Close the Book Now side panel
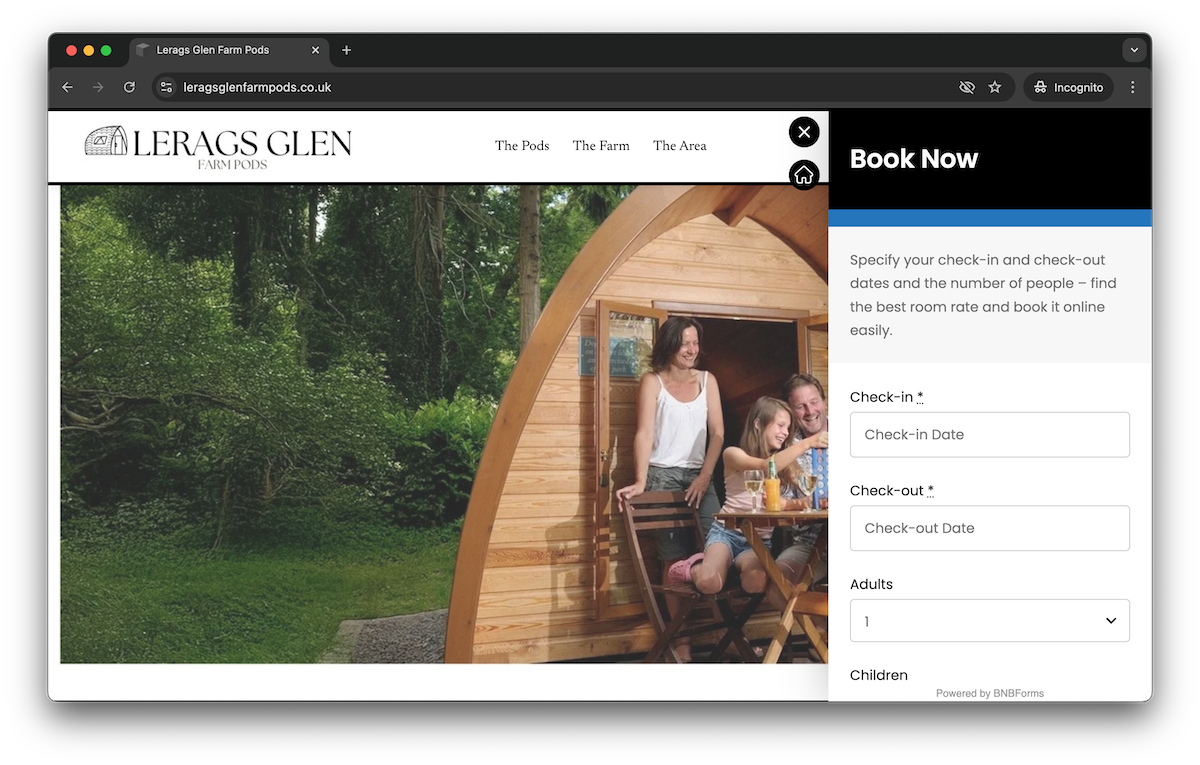Screen dimensions: 1200x765 (x=804, y=132)
